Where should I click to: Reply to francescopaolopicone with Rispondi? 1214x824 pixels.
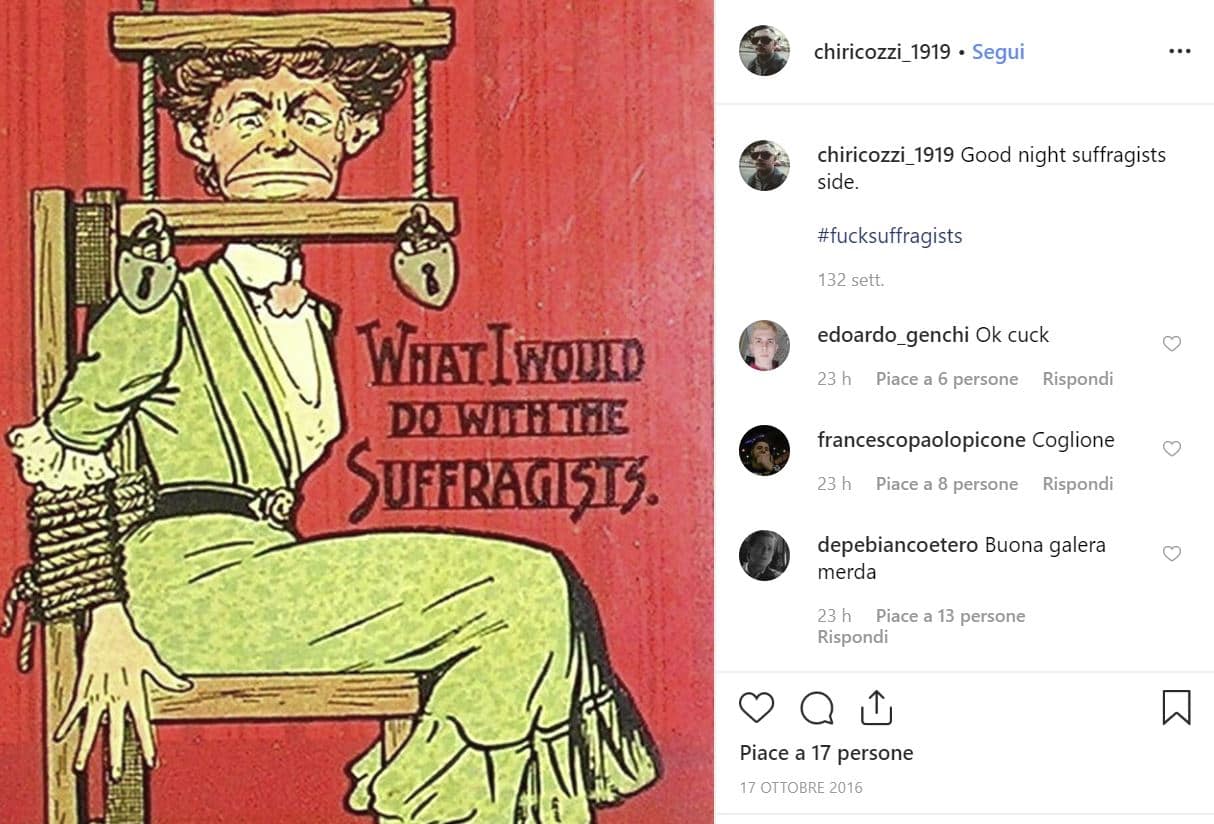(x=1077, y=484)
